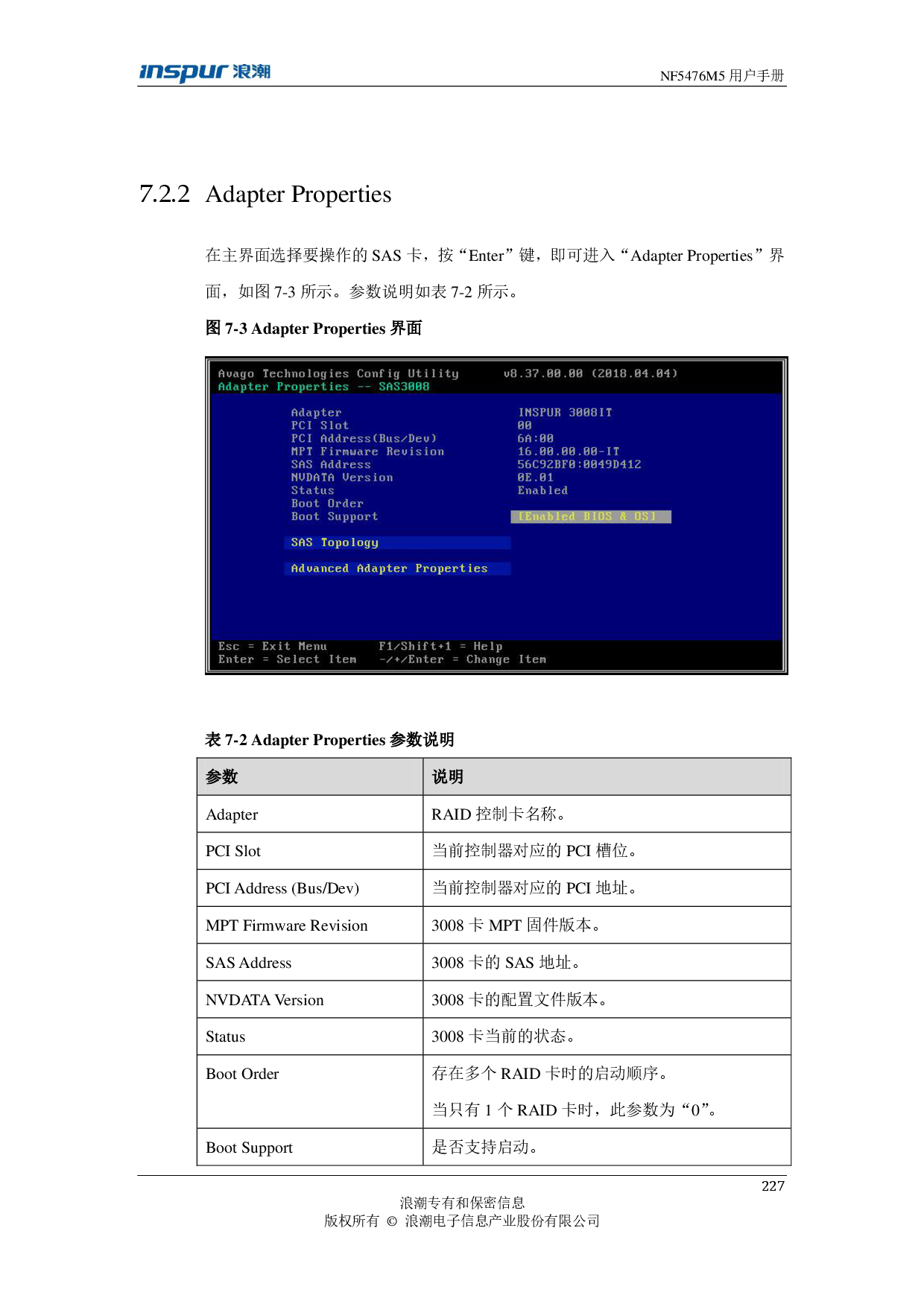Click the Adapter Properties -- SAS3008 heading
This screenshot has height=1307, width=924.
(x=323, y=387)
